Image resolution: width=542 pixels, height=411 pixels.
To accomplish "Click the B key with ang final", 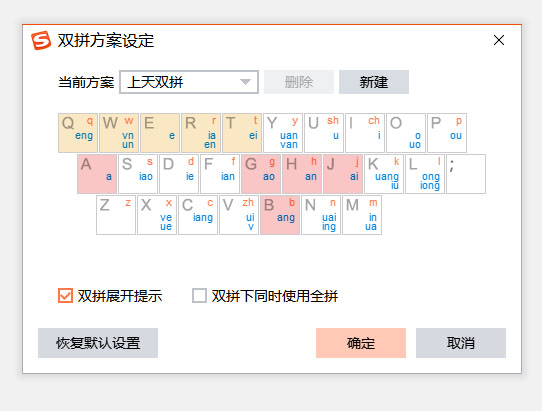I will tap(280, 215).
